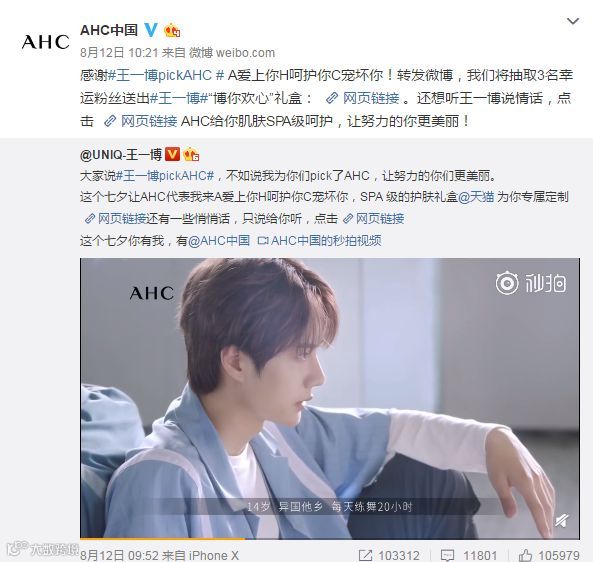
Task: Click the orange video progress bar
Action: [163, 538]
